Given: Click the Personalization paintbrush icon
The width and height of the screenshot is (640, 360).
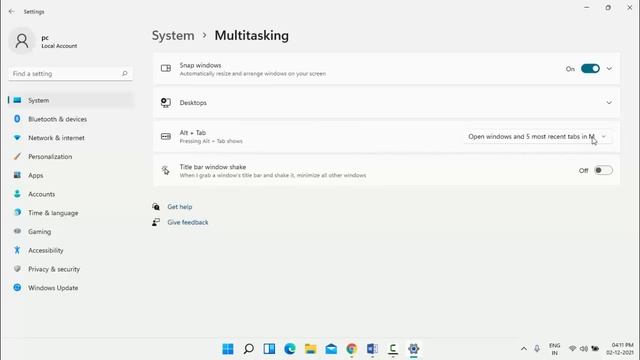Looking at the screenshot, I should tap(17, 156).
